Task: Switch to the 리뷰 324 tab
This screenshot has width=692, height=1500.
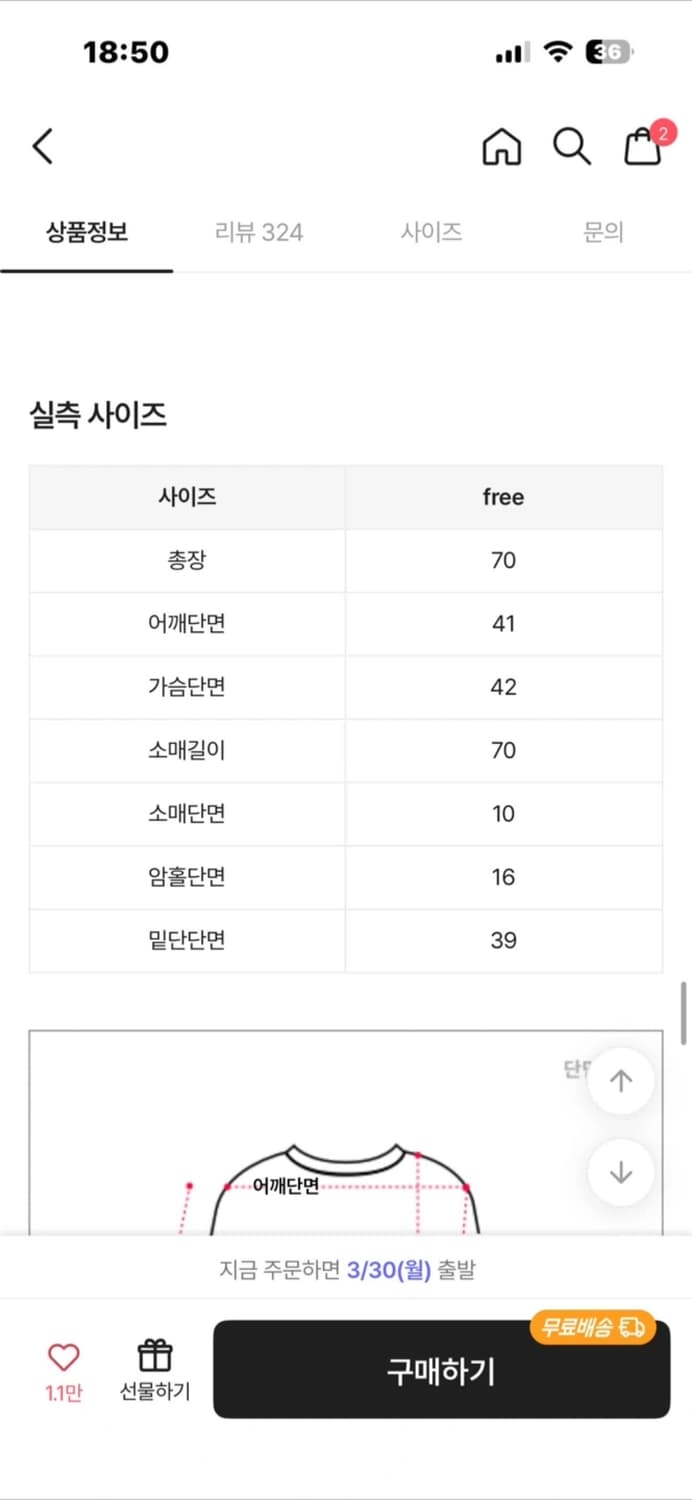Action: tap(258, 232)
